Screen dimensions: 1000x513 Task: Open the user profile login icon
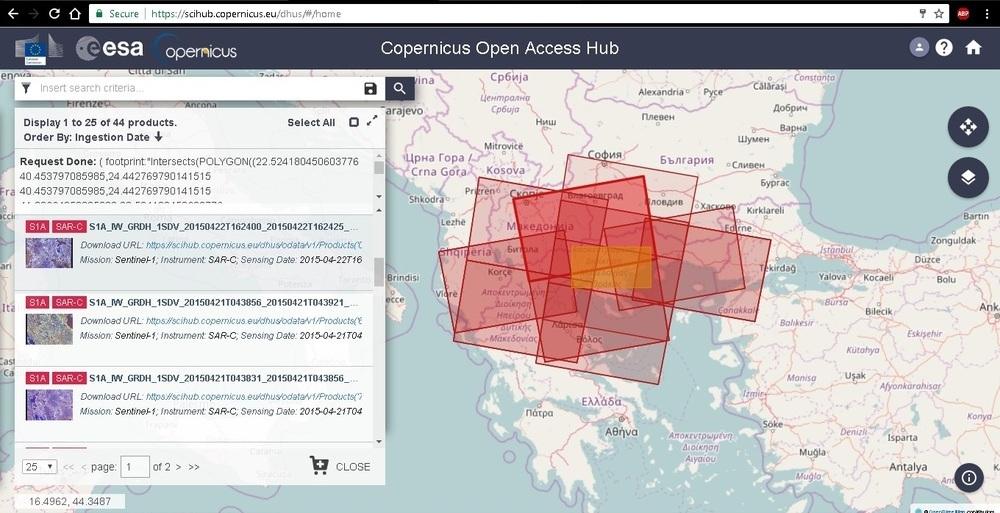(x=919, y=48)
